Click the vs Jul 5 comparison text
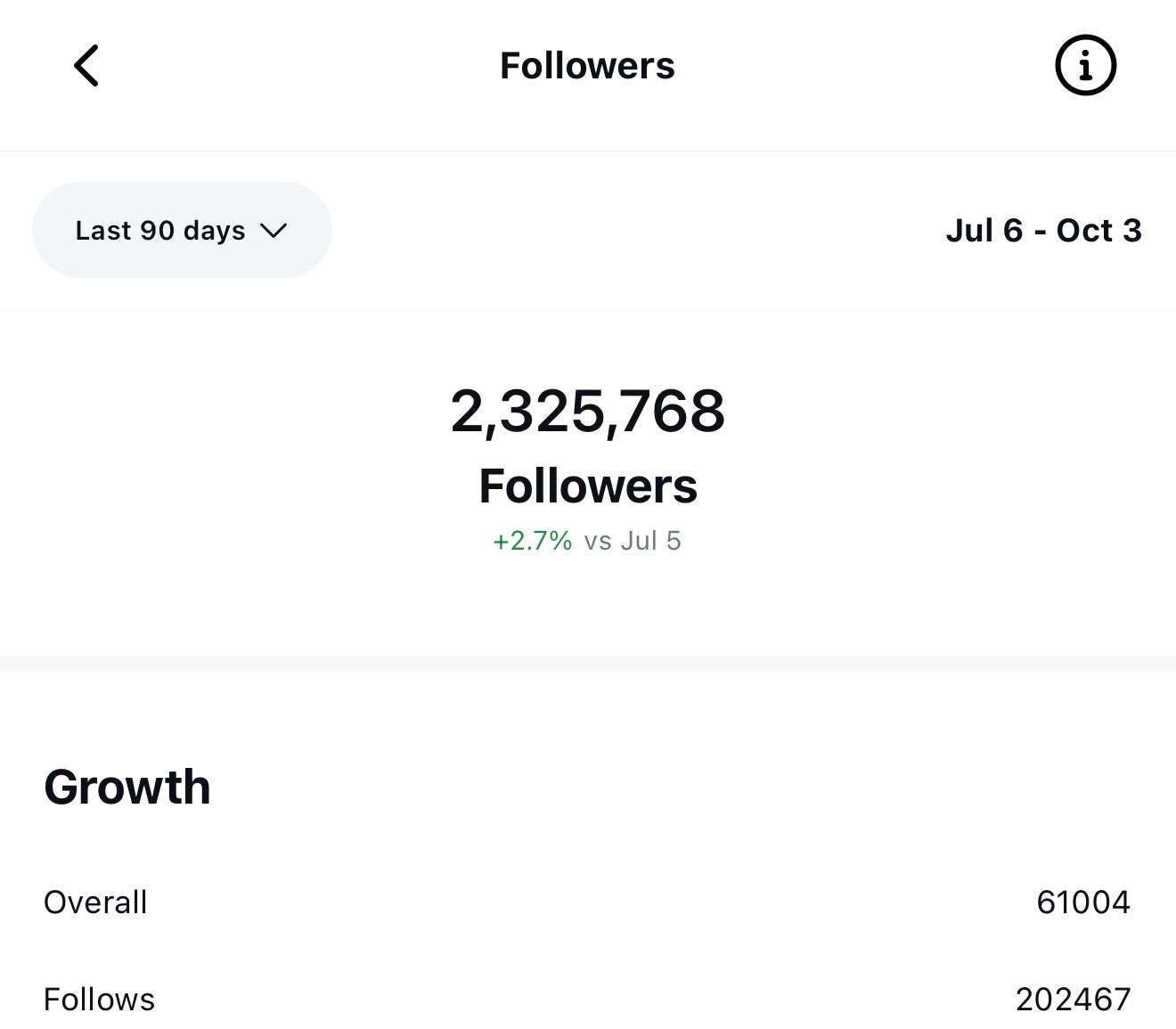 click(x=633, y=541)
